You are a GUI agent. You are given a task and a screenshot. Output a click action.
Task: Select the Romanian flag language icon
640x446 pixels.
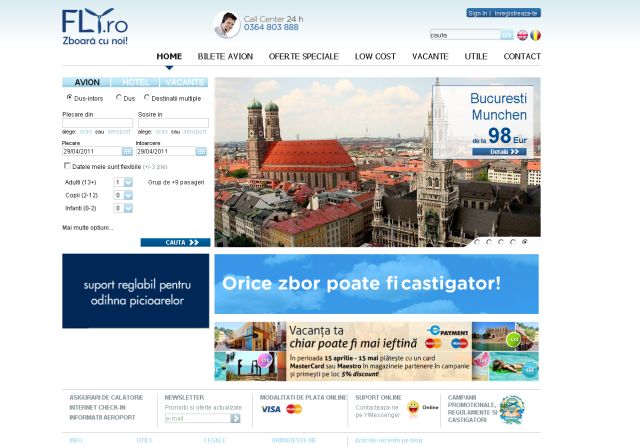point(536,35)
